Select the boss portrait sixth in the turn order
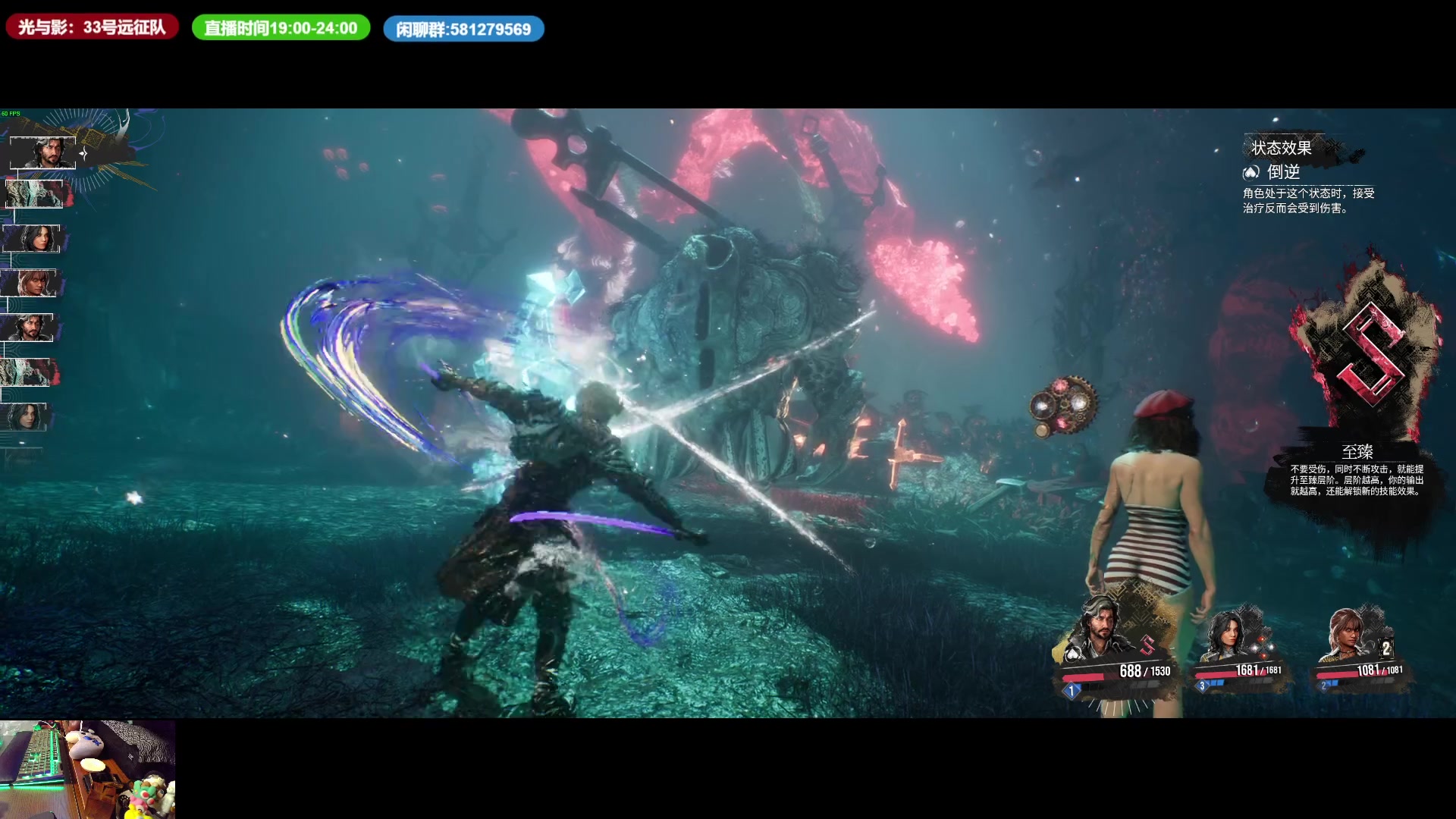The width and height of the screenshot is (1456, 819). tap(26, 372)
